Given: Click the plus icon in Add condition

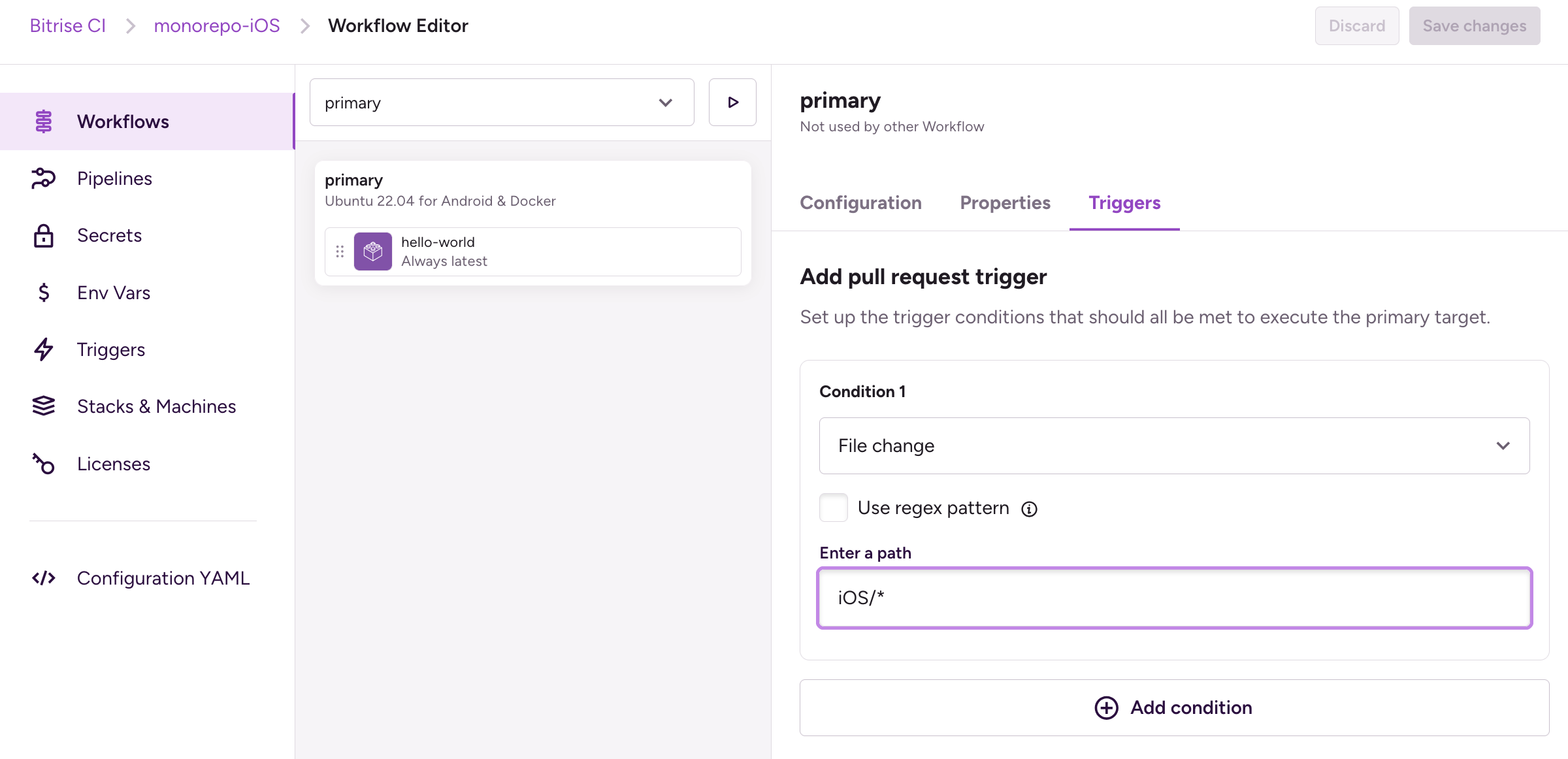Looking at the screenshot, I should tap(1106, 707).
